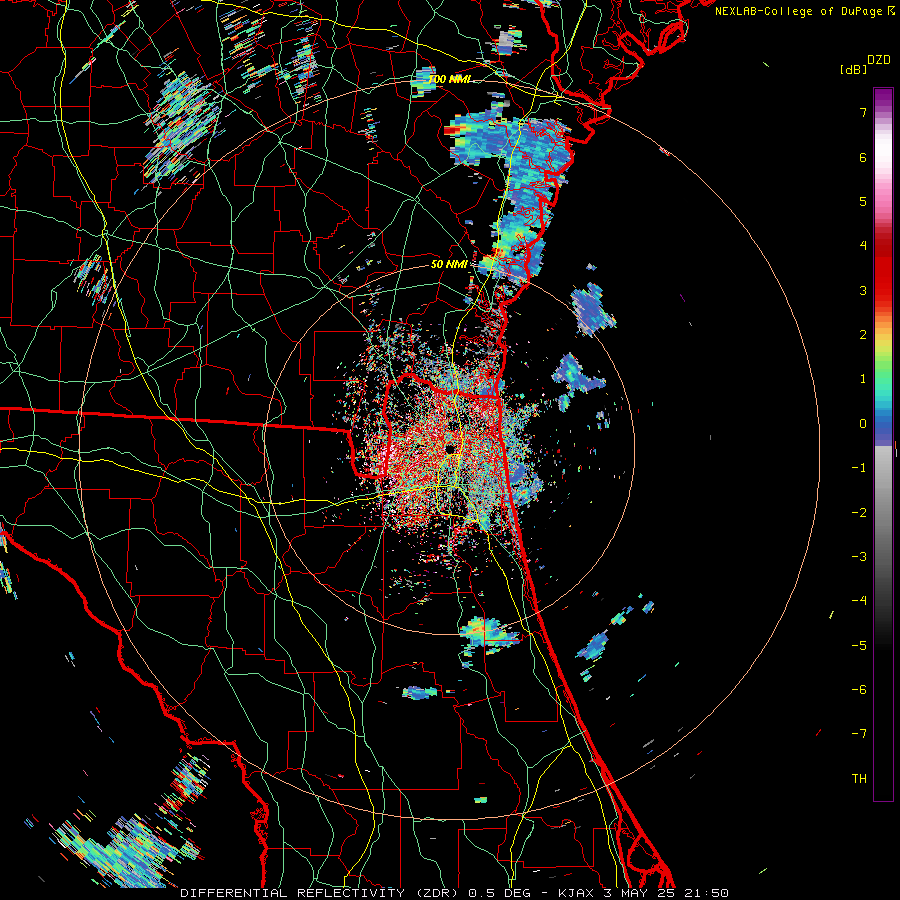Select the -3 value on color scale
This screenshot has height=900, width=900.
point(859,557)
